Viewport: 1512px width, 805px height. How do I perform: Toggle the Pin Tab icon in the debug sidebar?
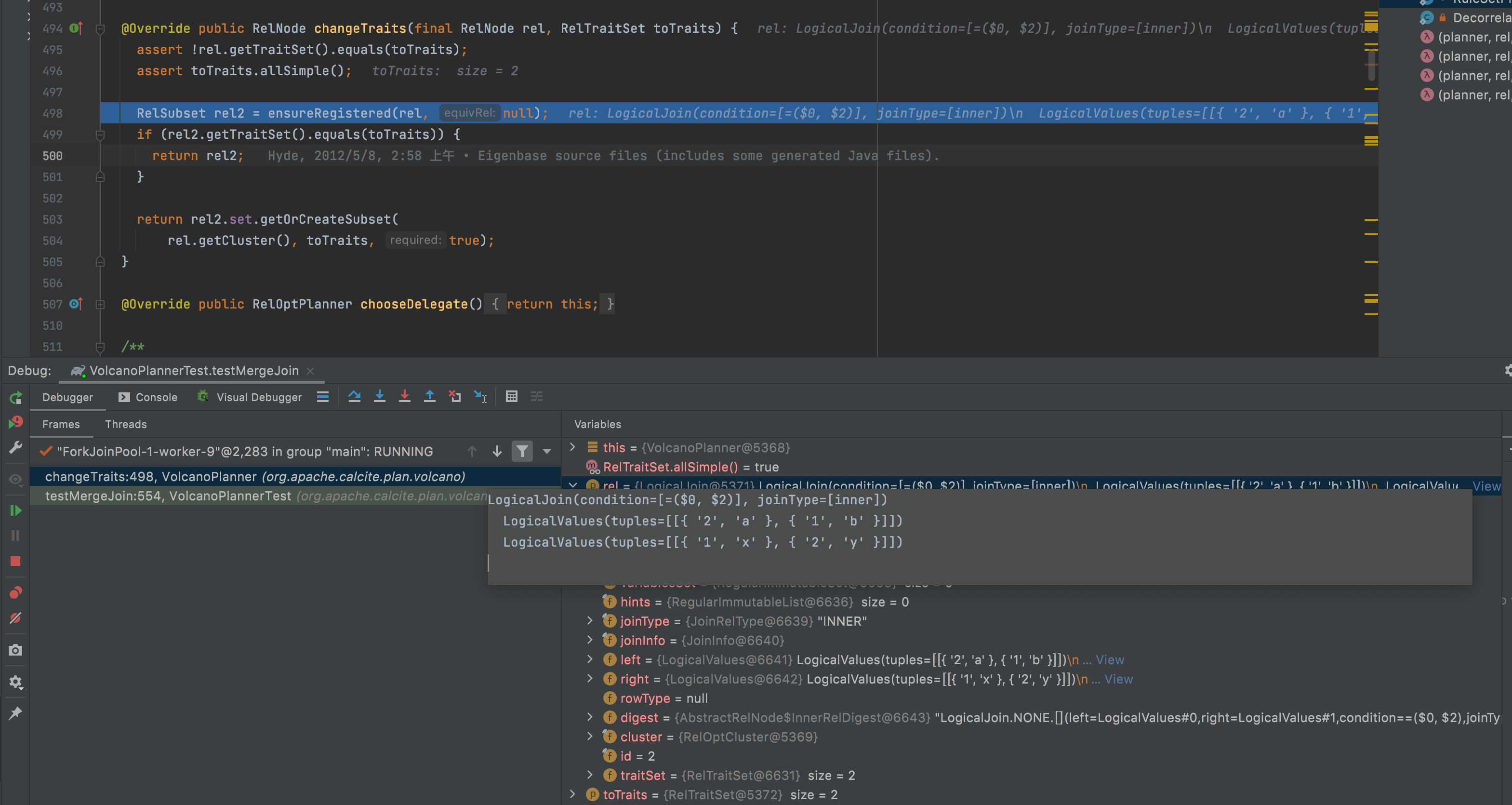(x=16, y=713)
